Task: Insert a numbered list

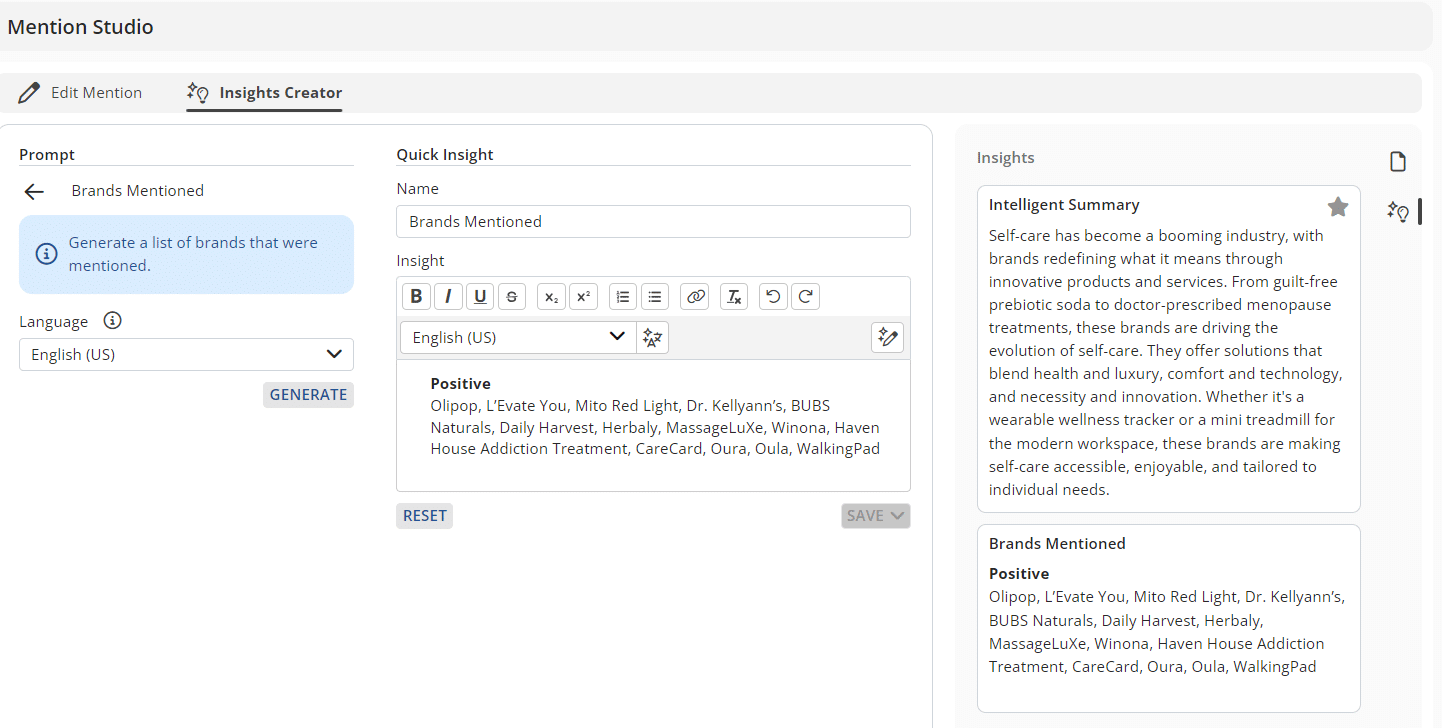Action: pyautogui.click(x=623, y=296)
